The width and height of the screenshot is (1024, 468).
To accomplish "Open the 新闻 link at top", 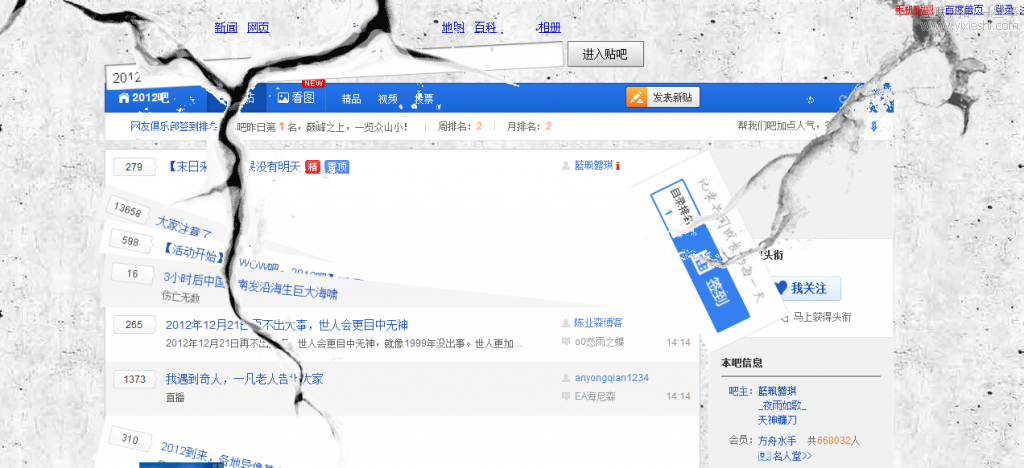I will point(226,27).
